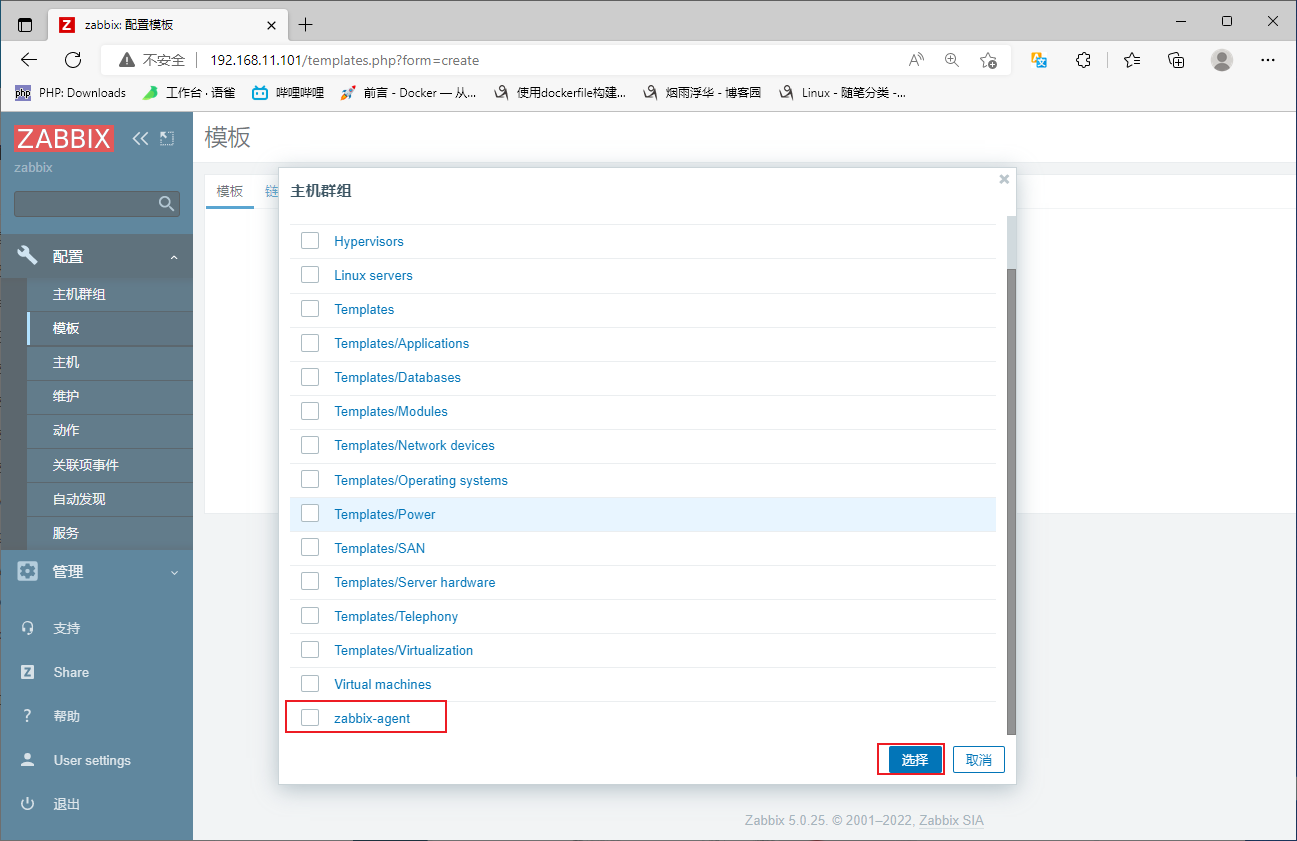Click the browser refresh icon

73,60
